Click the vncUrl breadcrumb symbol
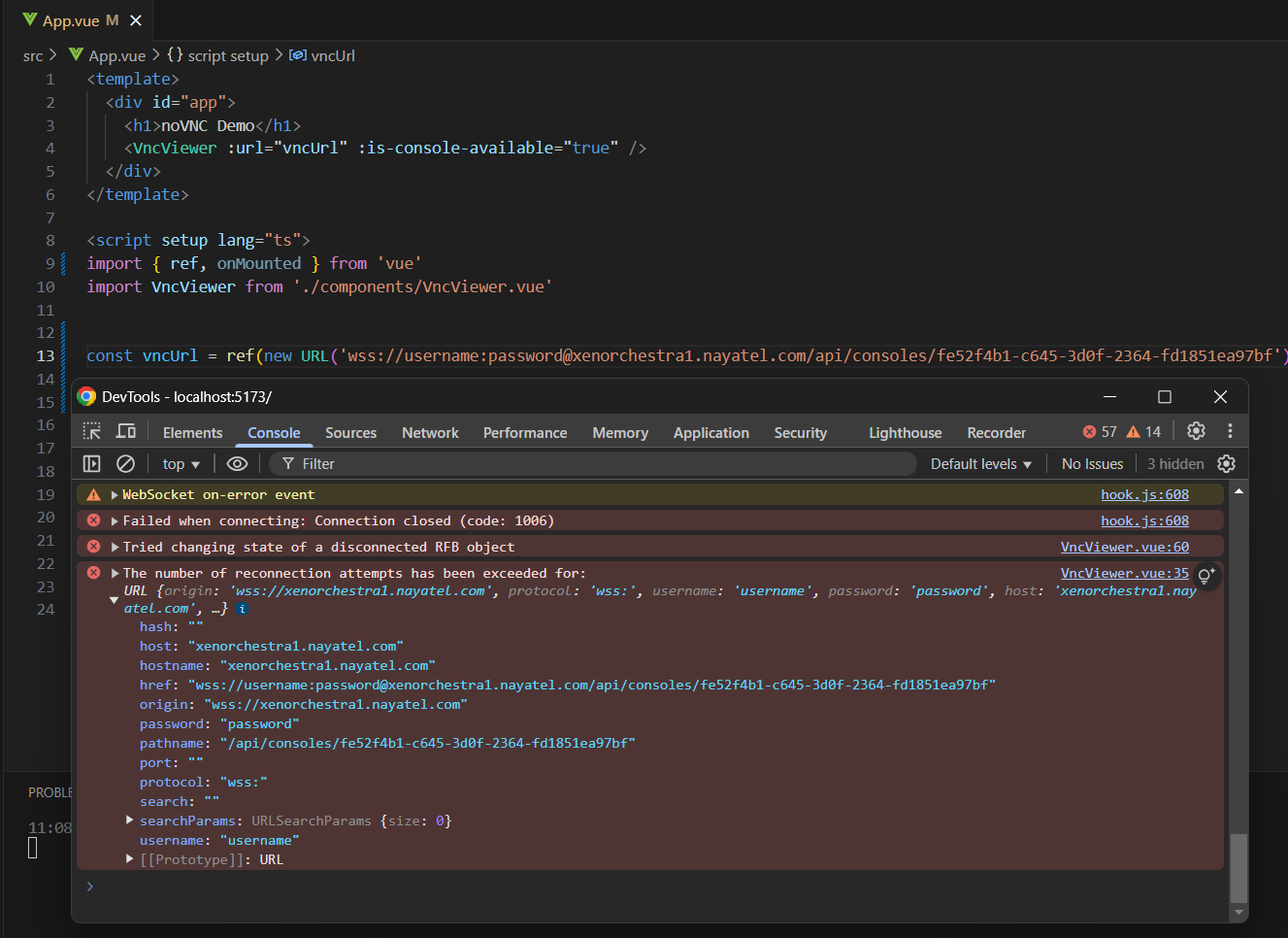Image resolution: width=1288 pixels, height=938 pixels. (x=333, y=56)
